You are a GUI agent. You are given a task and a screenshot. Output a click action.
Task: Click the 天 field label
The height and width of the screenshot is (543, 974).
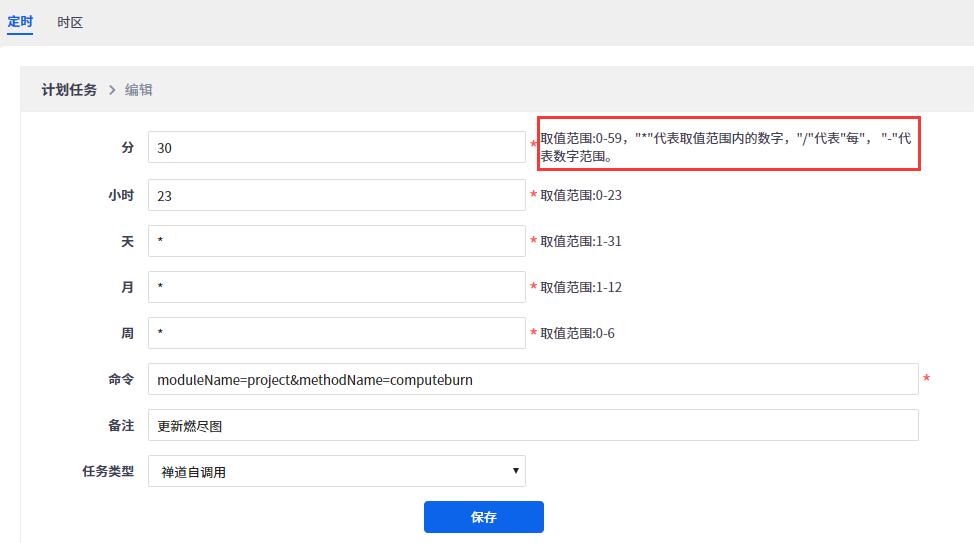pos(127,241)
